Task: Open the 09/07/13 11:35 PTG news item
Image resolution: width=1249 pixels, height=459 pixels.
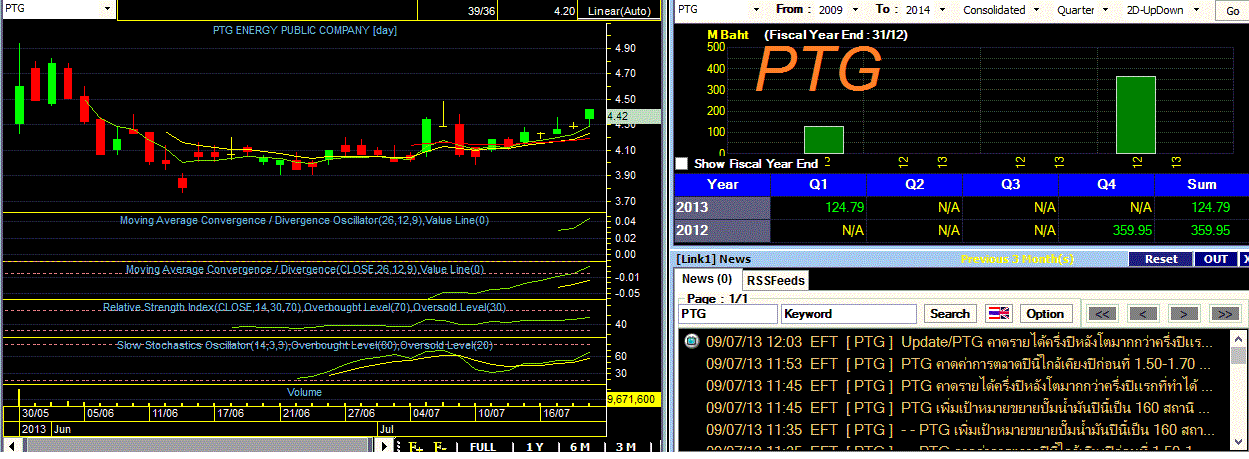Action: 957,428
